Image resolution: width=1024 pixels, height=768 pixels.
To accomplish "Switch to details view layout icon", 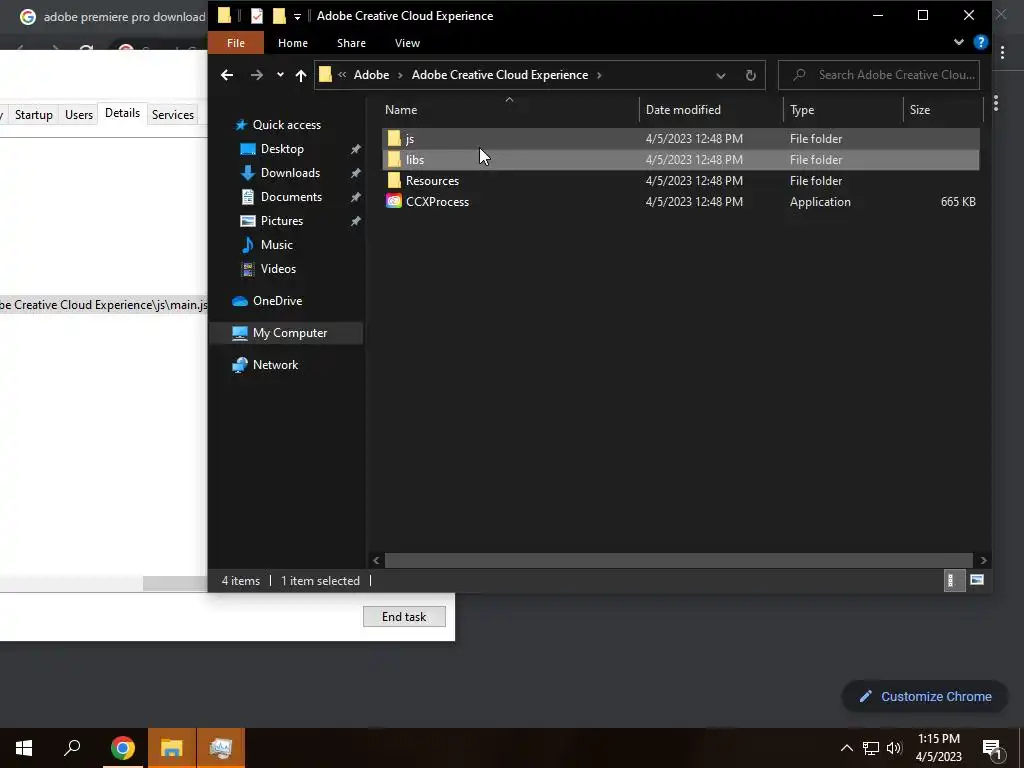I will 953,581.
